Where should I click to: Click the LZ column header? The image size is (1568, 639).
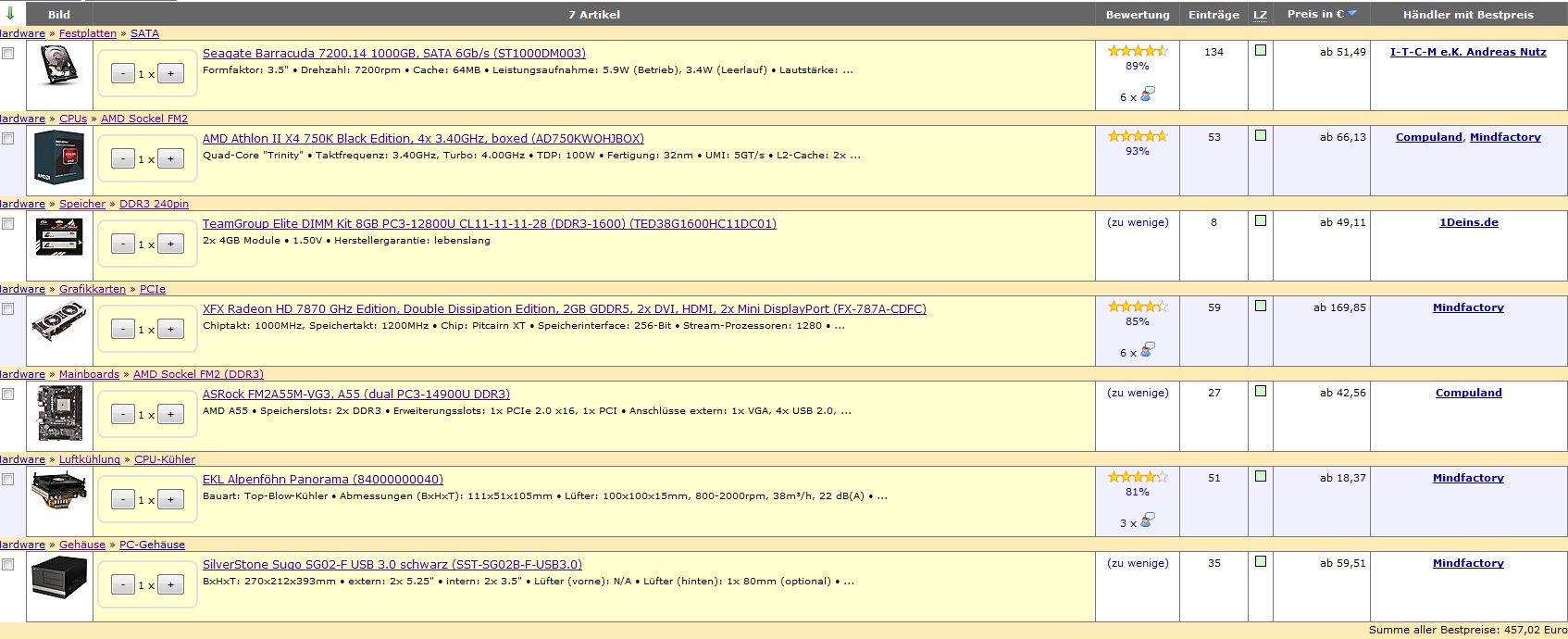point(1260,15)
